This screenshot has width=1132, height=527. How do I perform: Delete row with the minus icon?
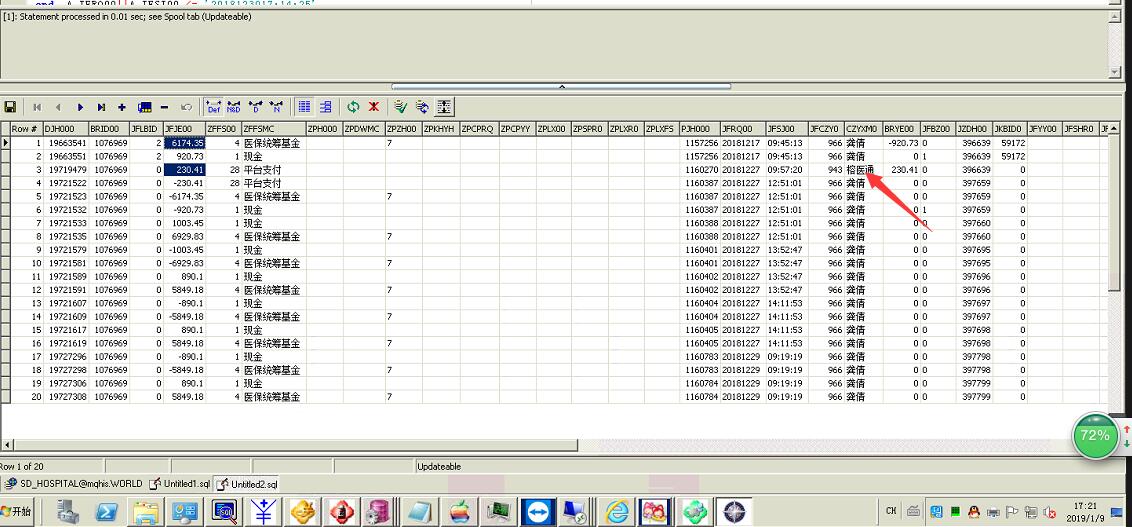click(165, 107)
